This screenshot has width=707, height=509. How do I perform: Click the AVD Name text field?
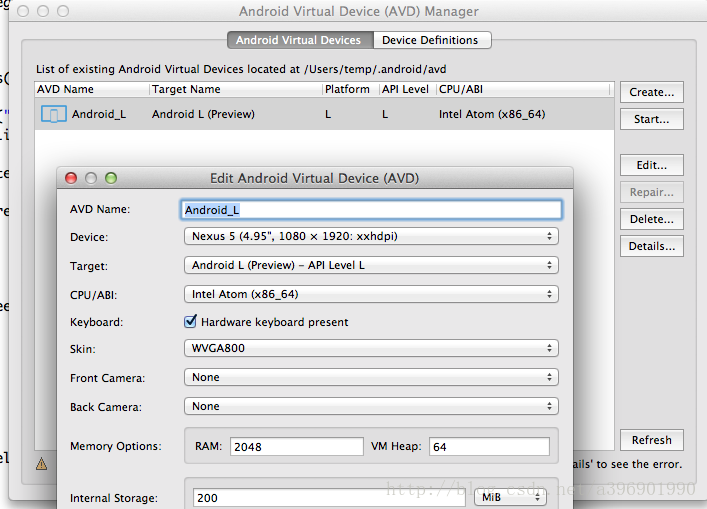tap(371, 210)
